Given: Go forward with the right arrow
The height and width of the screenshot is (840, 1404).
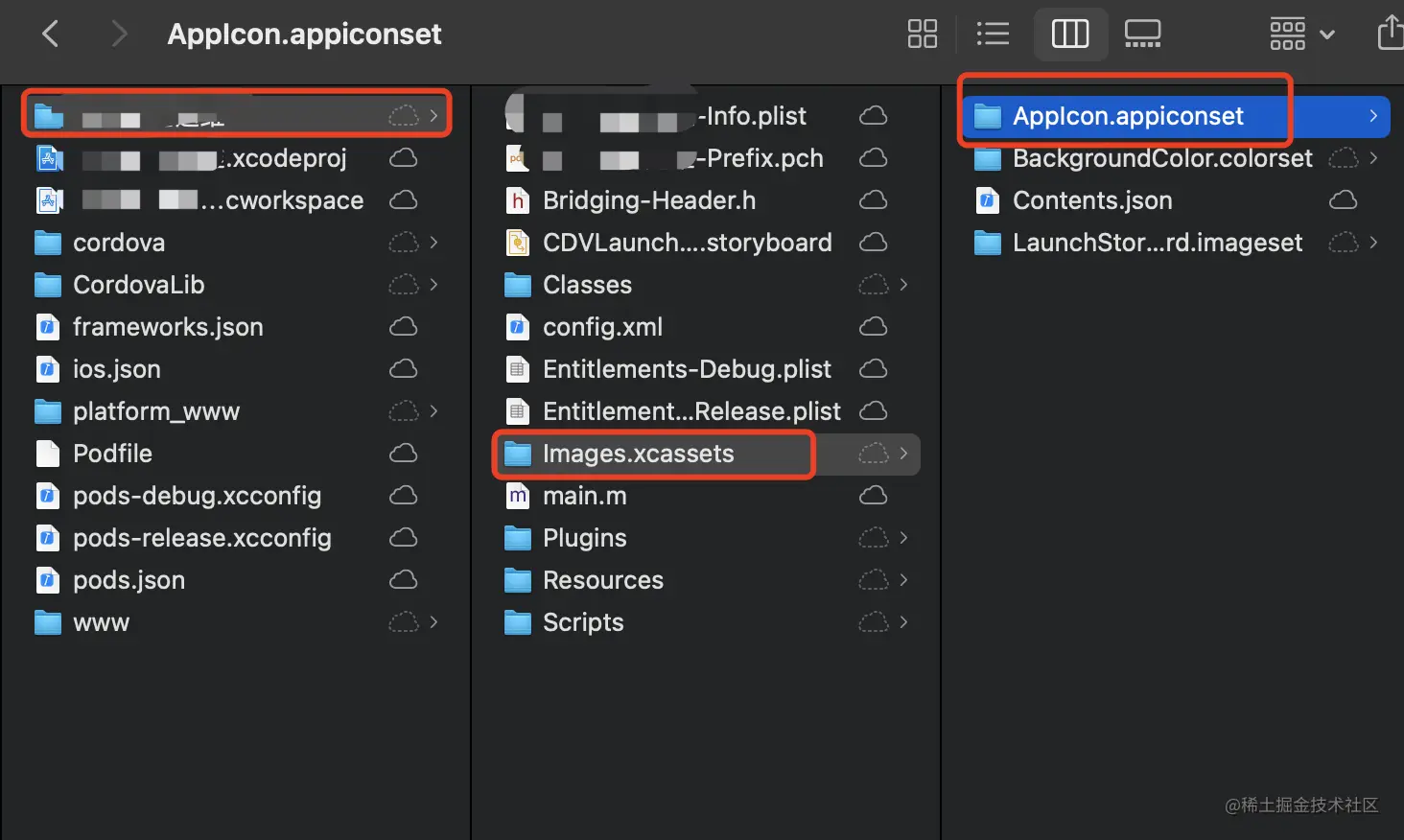Looking at the screenshot, I should point(119,34).
